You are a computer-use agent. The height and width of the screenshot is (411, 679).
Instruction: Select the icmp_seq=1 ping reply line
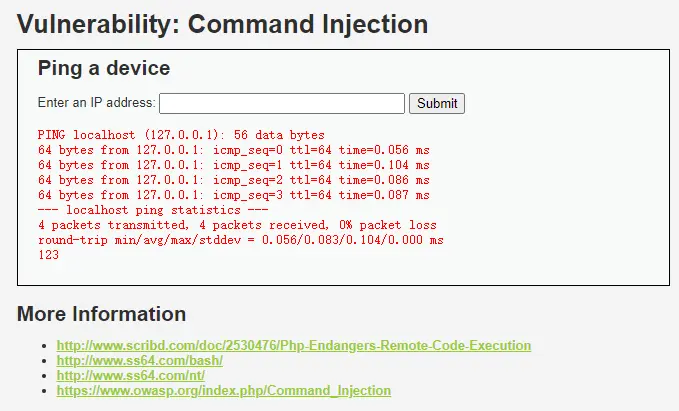click(x=233, y=165)
